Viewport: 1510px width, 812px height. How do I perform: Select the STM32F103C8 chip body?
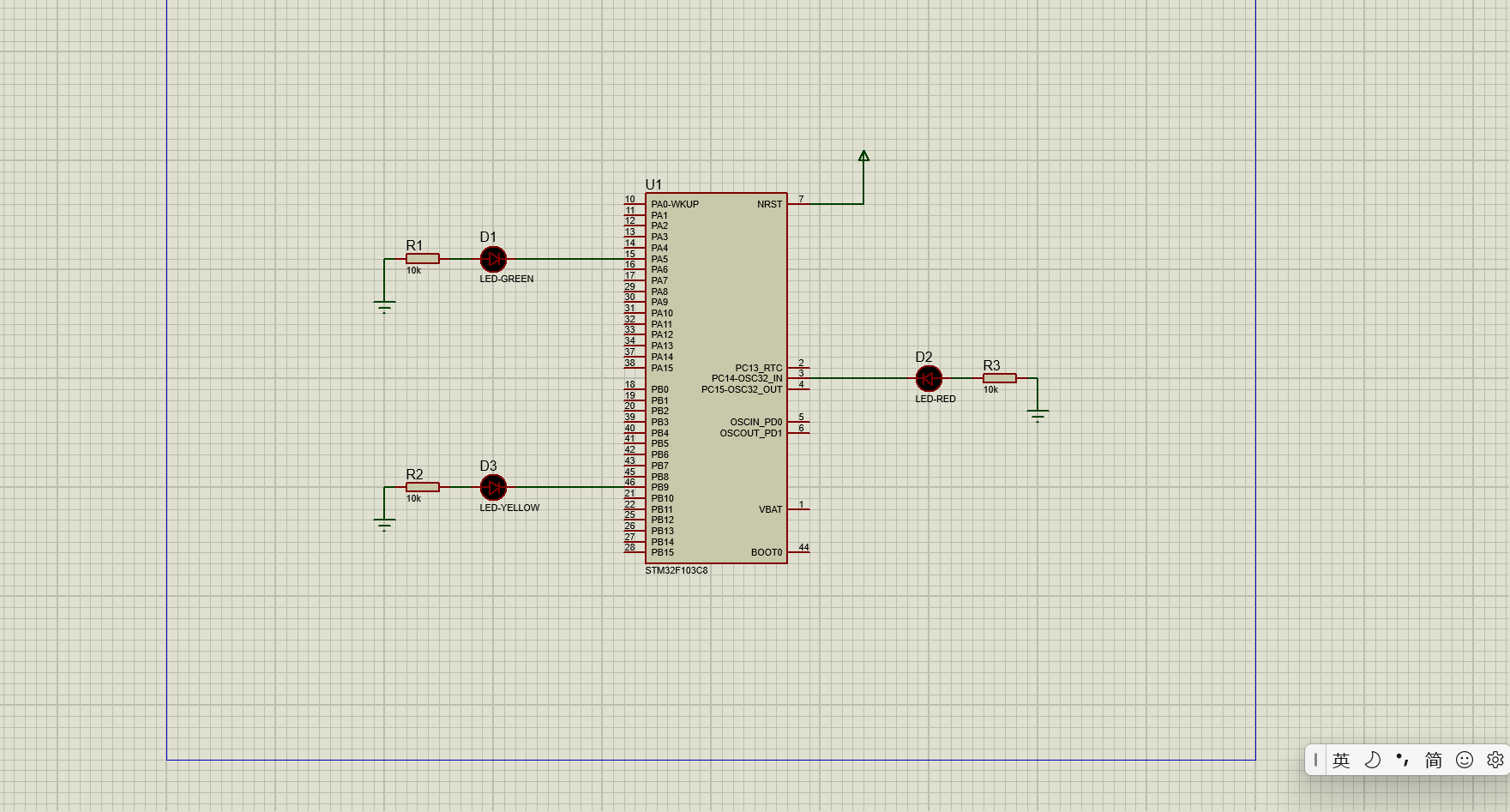tap(716, 378)
